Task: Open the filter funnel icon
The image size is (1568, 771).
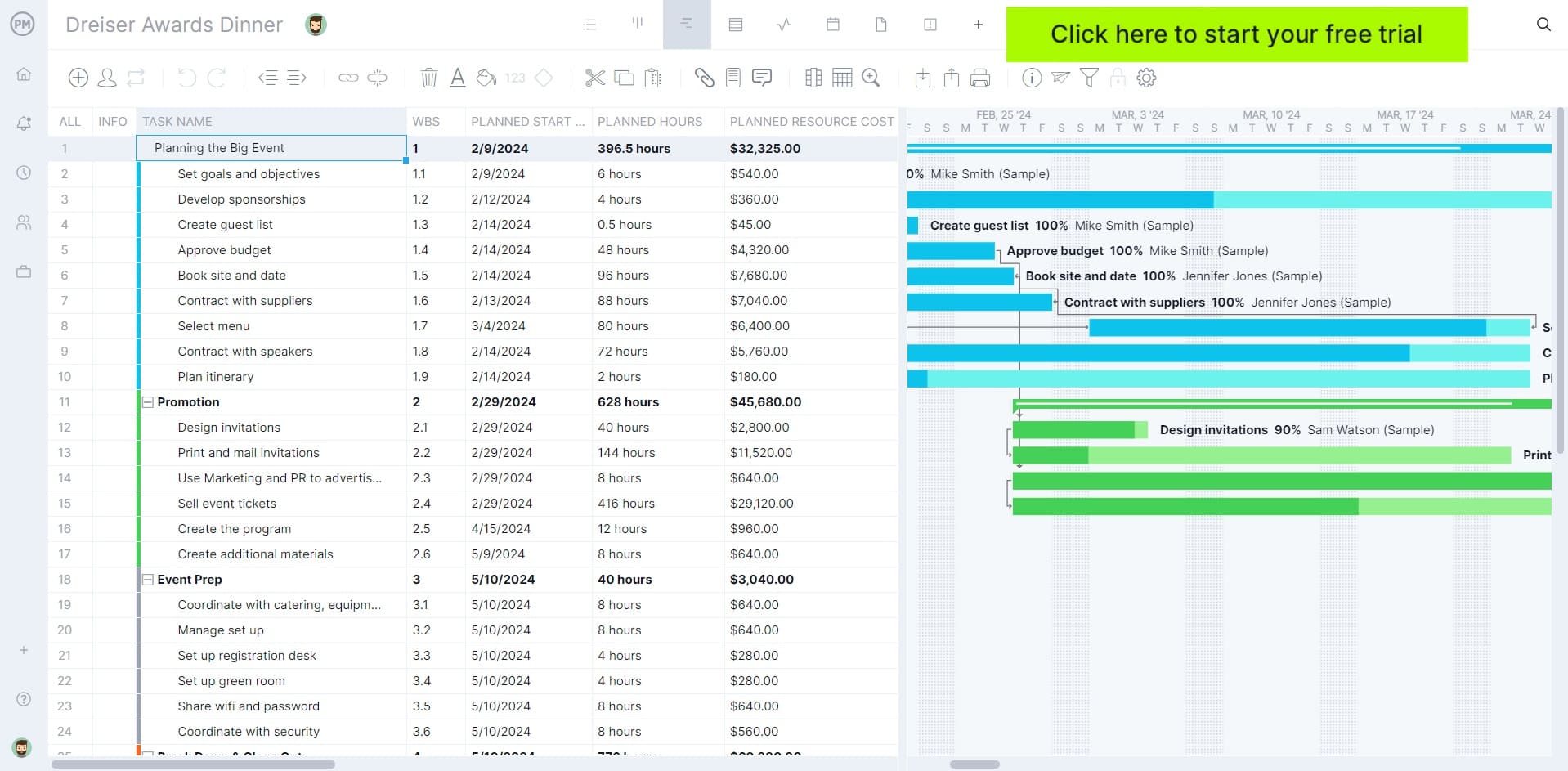Action: [1089, 78]
